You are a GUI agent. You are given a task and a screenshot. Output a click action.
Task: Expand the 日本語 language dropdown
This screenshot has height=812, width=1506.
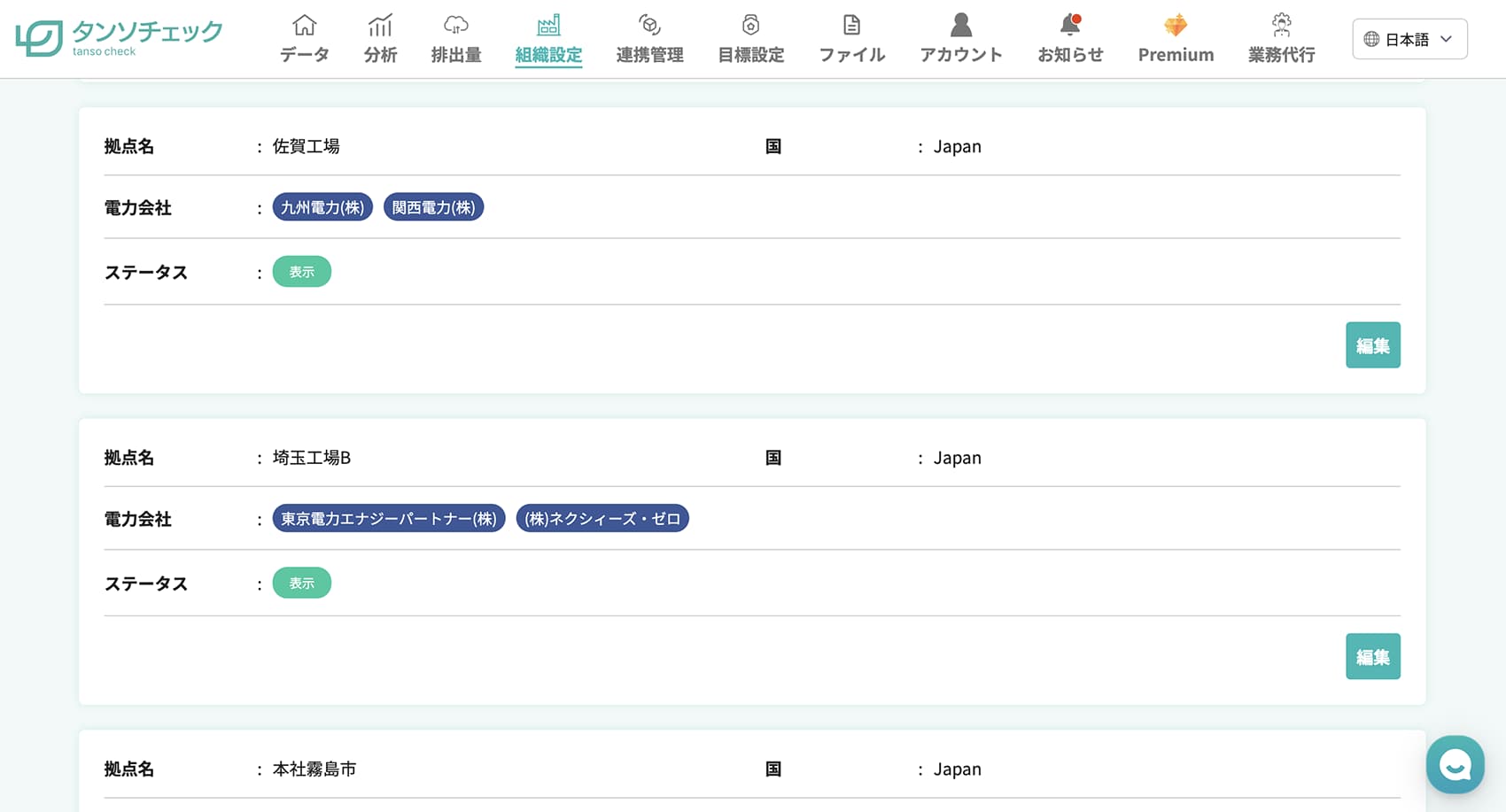coord(1409,39)
